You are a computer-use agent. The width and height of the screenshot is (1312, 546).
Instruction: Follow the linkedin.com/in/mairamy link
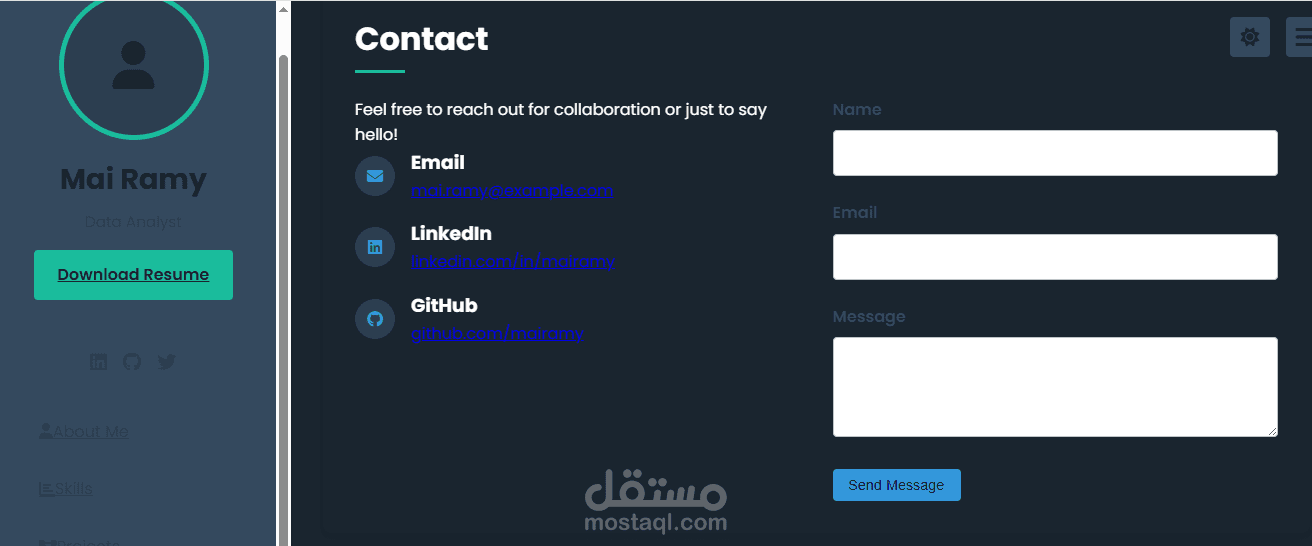(512, 261)
